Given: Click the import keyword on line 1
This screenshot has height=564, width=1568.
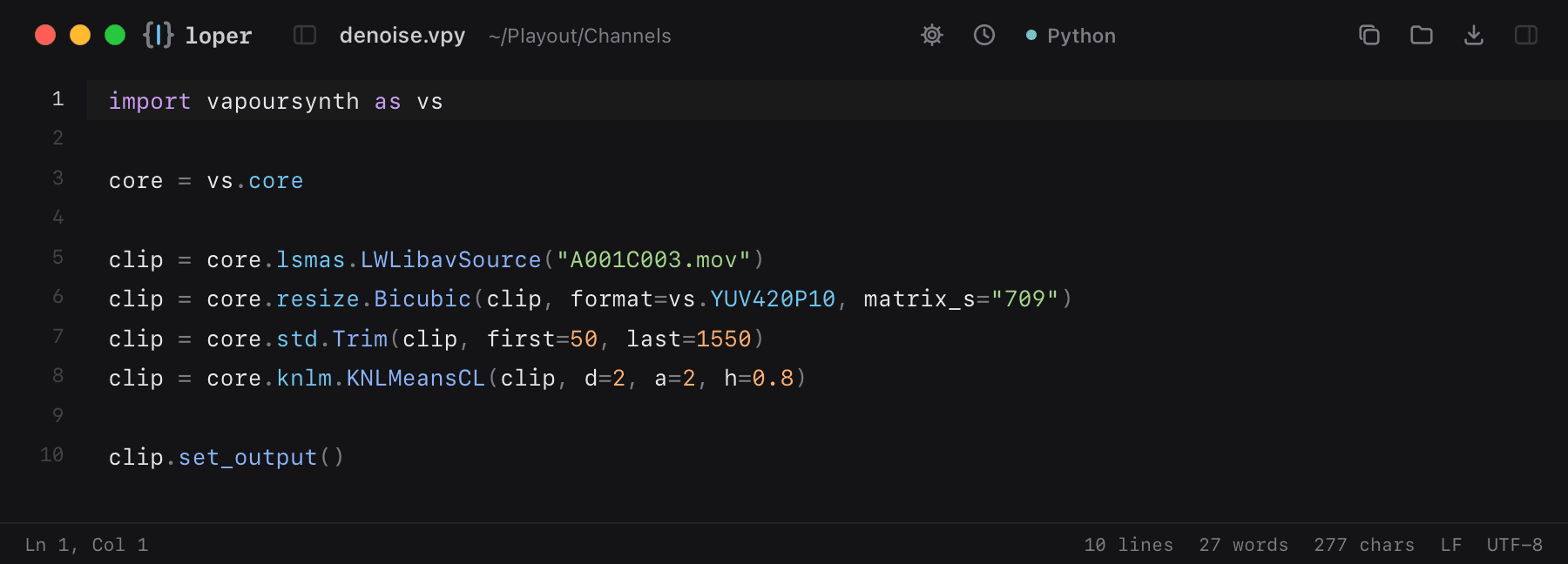Looking at the screenshot, I should point(150,102).
